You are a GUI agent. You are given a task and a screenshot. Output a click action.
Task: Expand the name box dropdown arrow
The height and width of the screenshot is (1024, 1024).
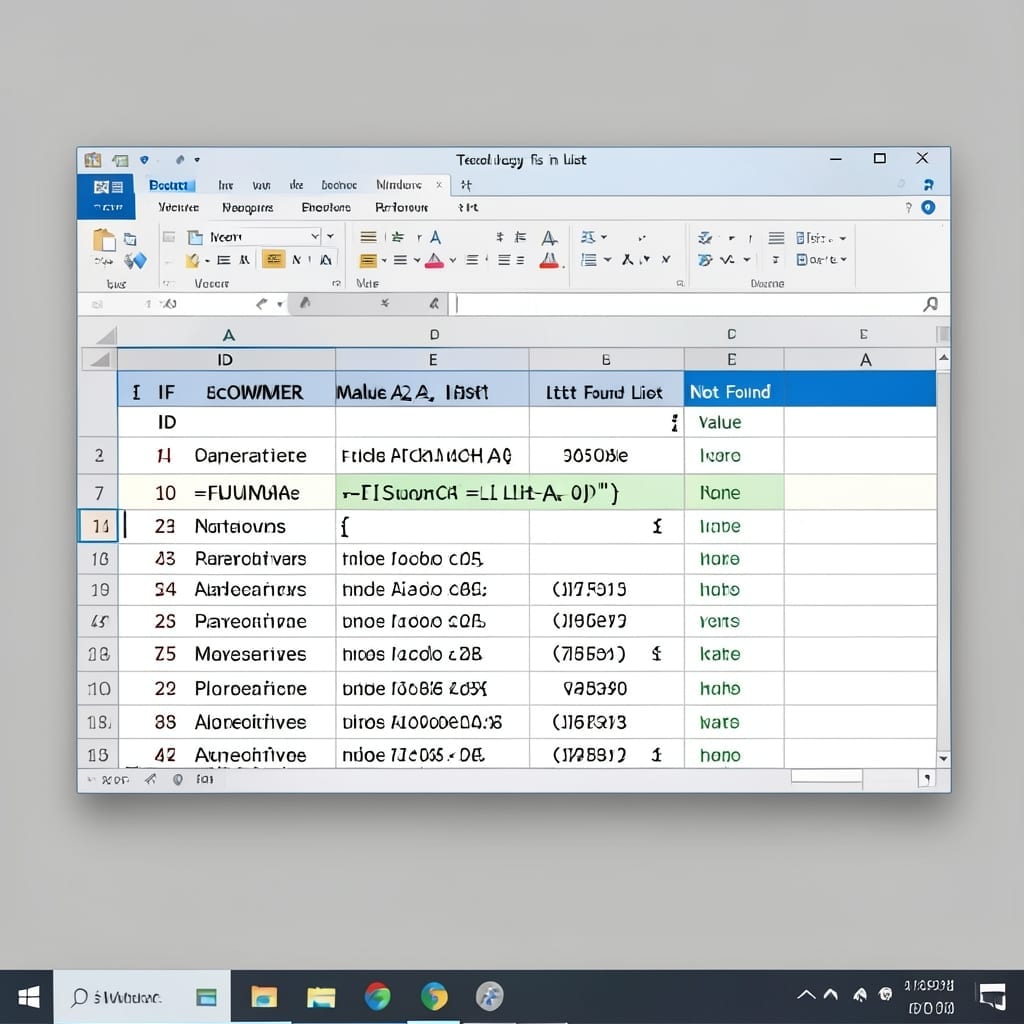point(280,304)
